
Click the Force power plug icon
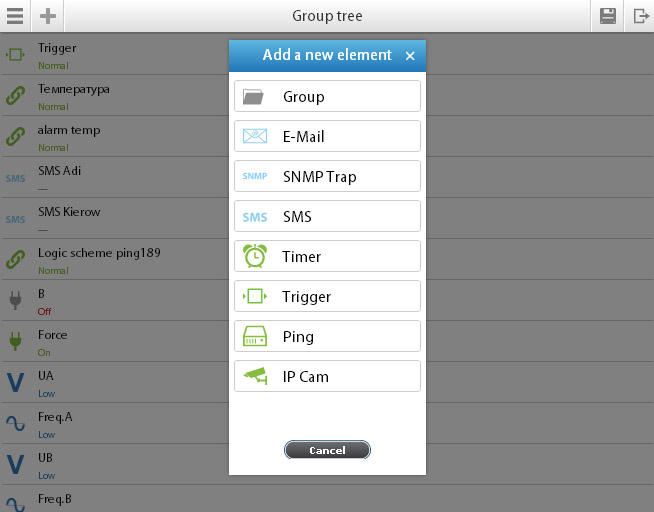(15, 341)
